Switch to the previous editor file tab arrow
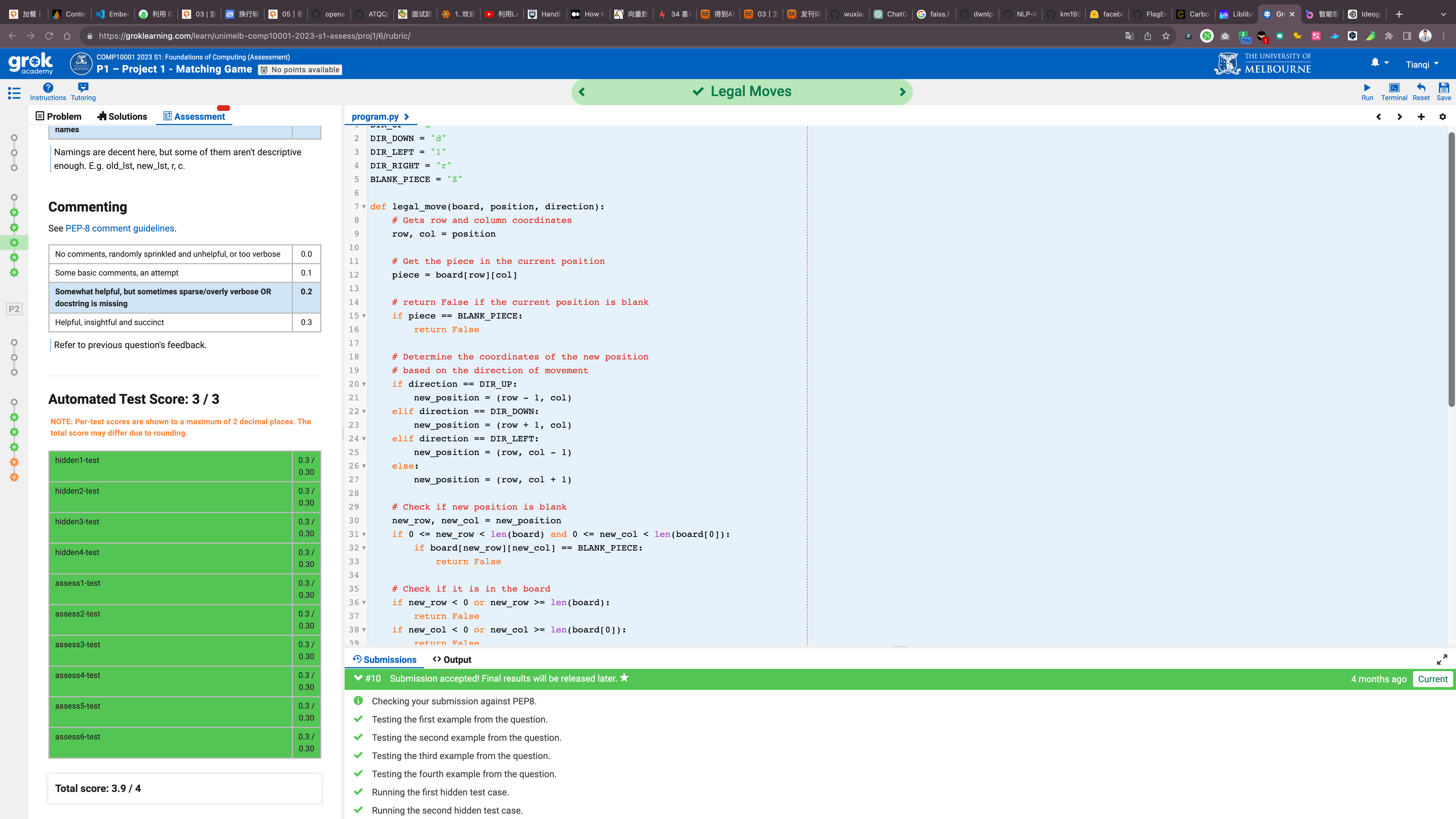The width and height of the screenshot is (1456, 819). pyautogui.click(x=1379, y=116)
